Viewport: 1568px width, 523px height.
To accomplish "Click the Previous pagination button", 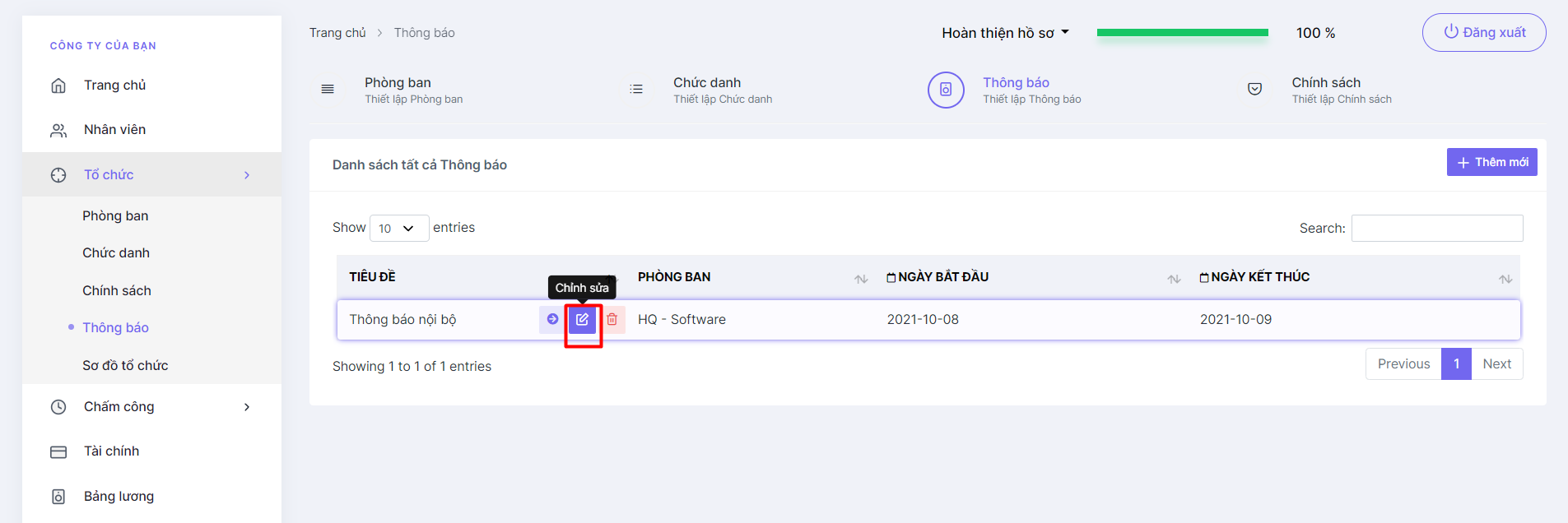I will [x=1403, y=363].
